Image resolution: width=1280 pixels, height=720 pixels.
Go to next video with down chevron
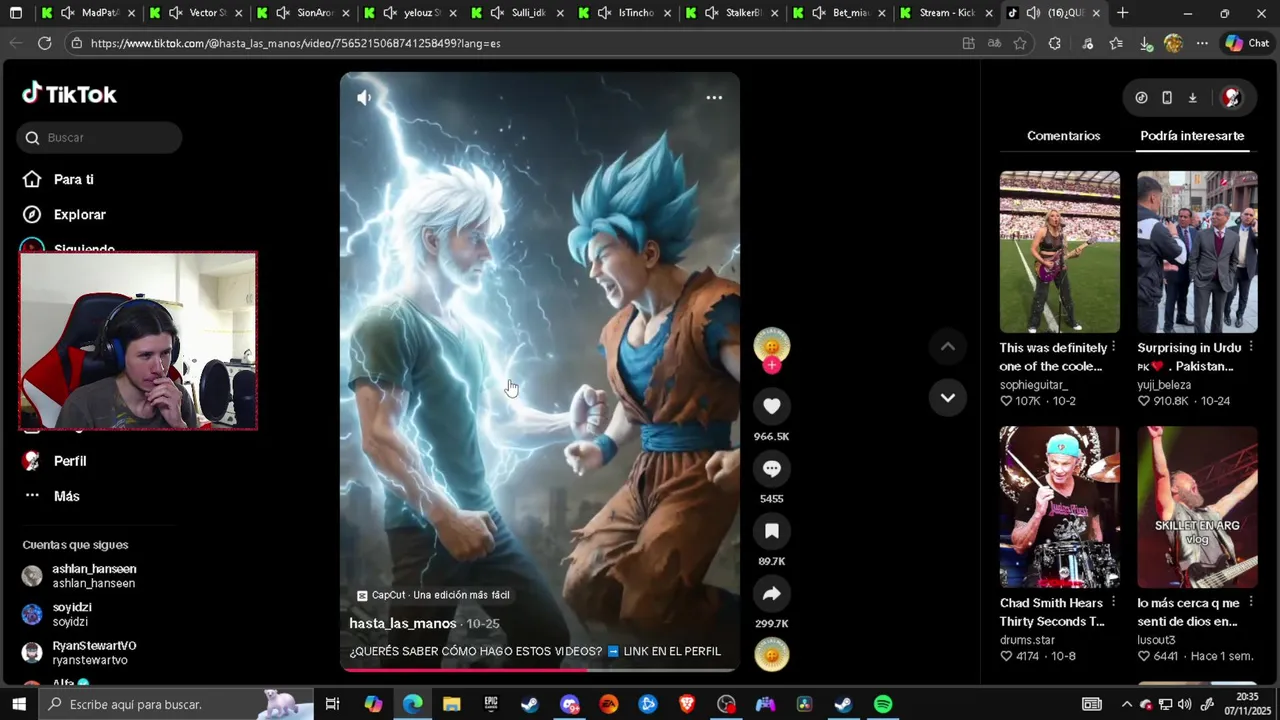(x=947, y=397)
